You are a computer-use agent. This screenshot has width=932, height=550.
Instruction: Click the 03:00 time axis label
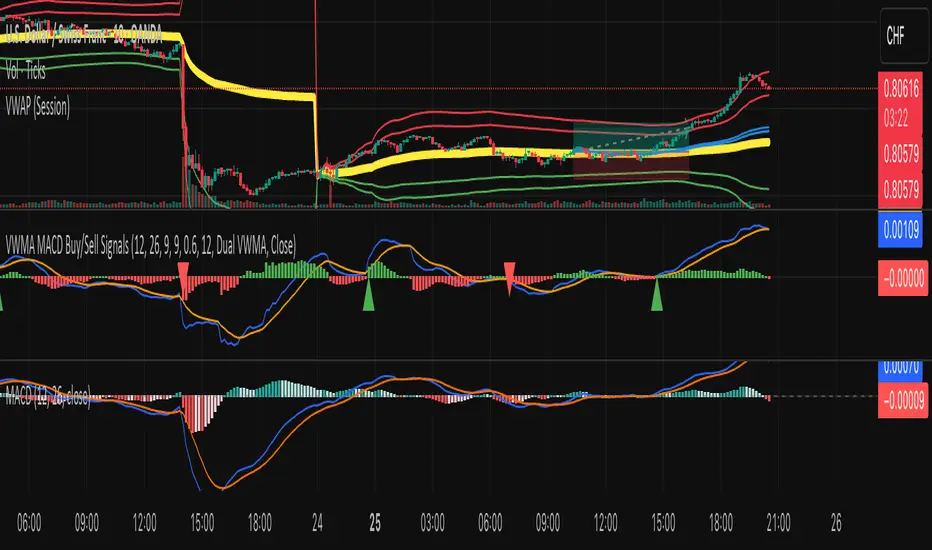point(432,523)
